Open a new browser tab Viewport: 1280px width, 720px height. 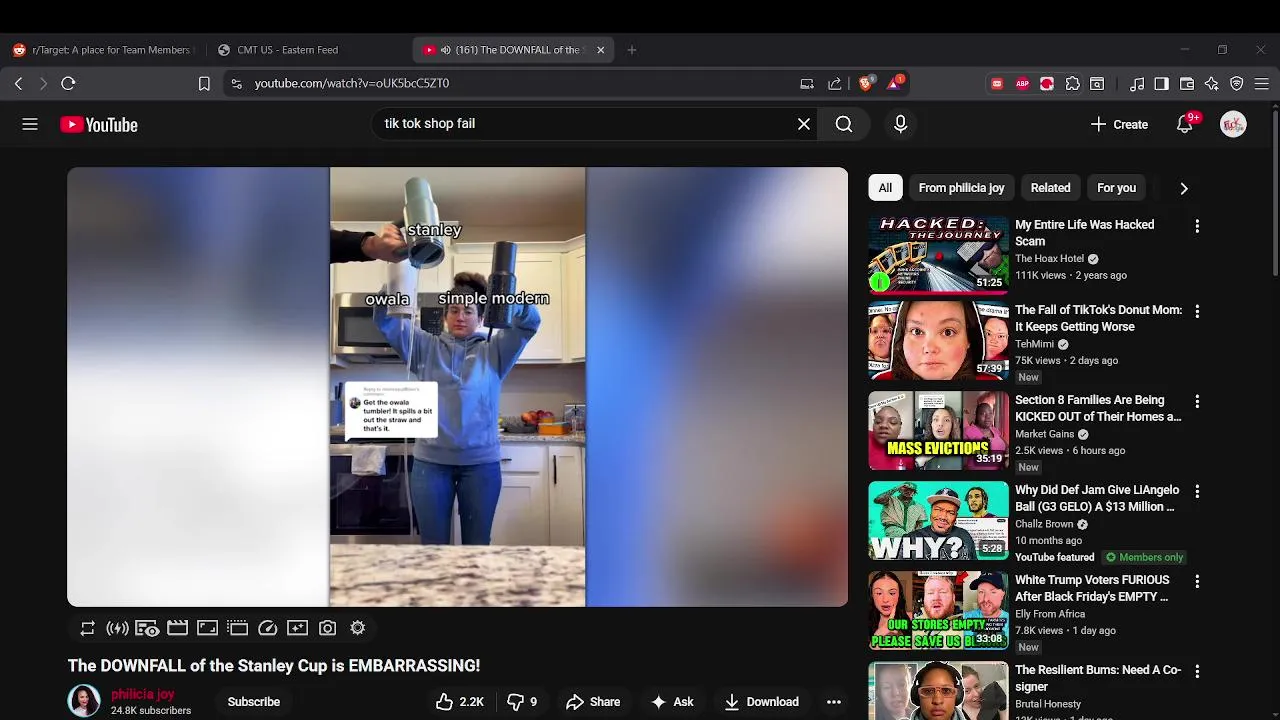point(631,50)
